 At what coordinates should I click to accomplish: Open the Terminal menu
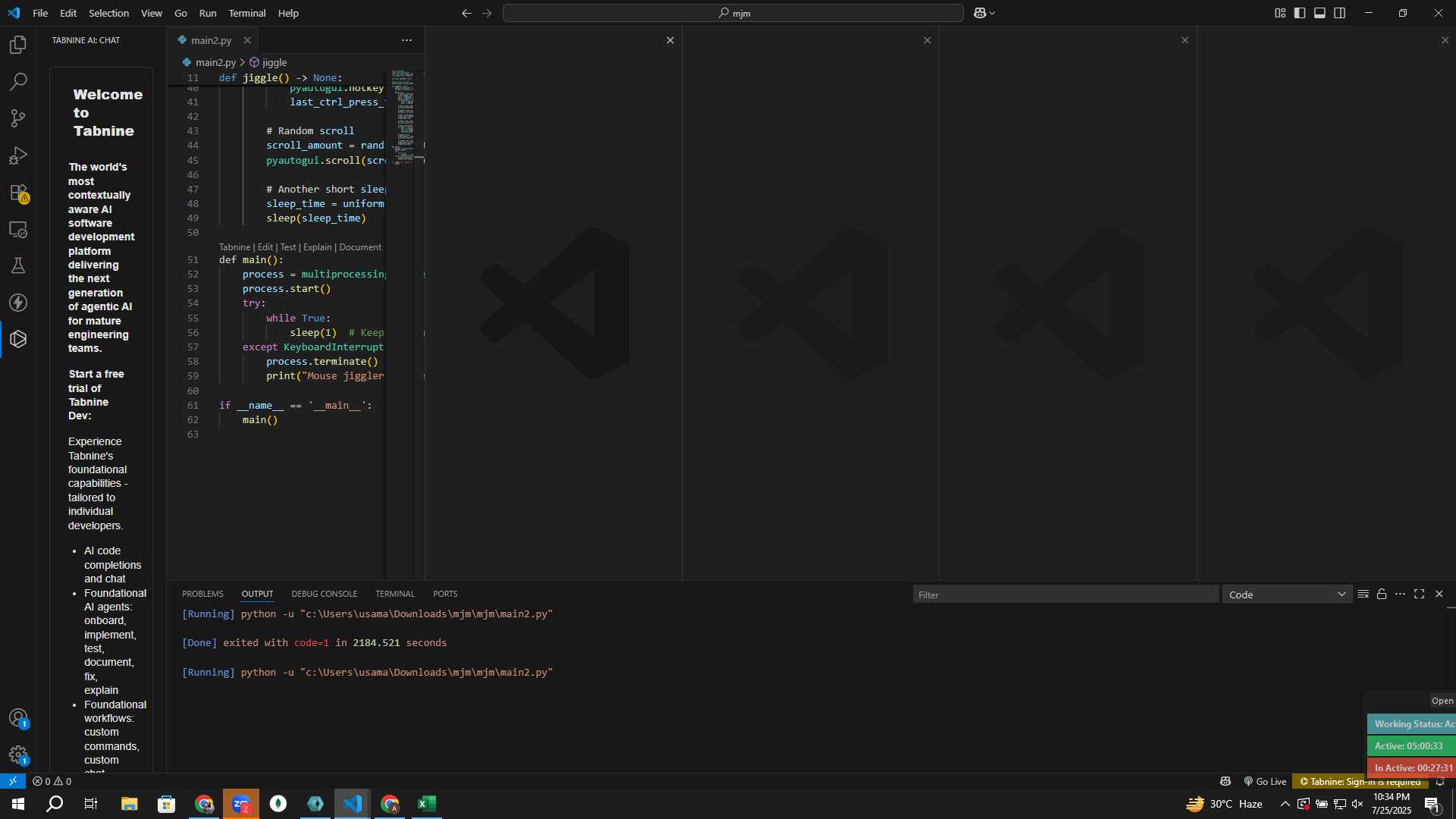pyautogui.click(x=247, y=13)
